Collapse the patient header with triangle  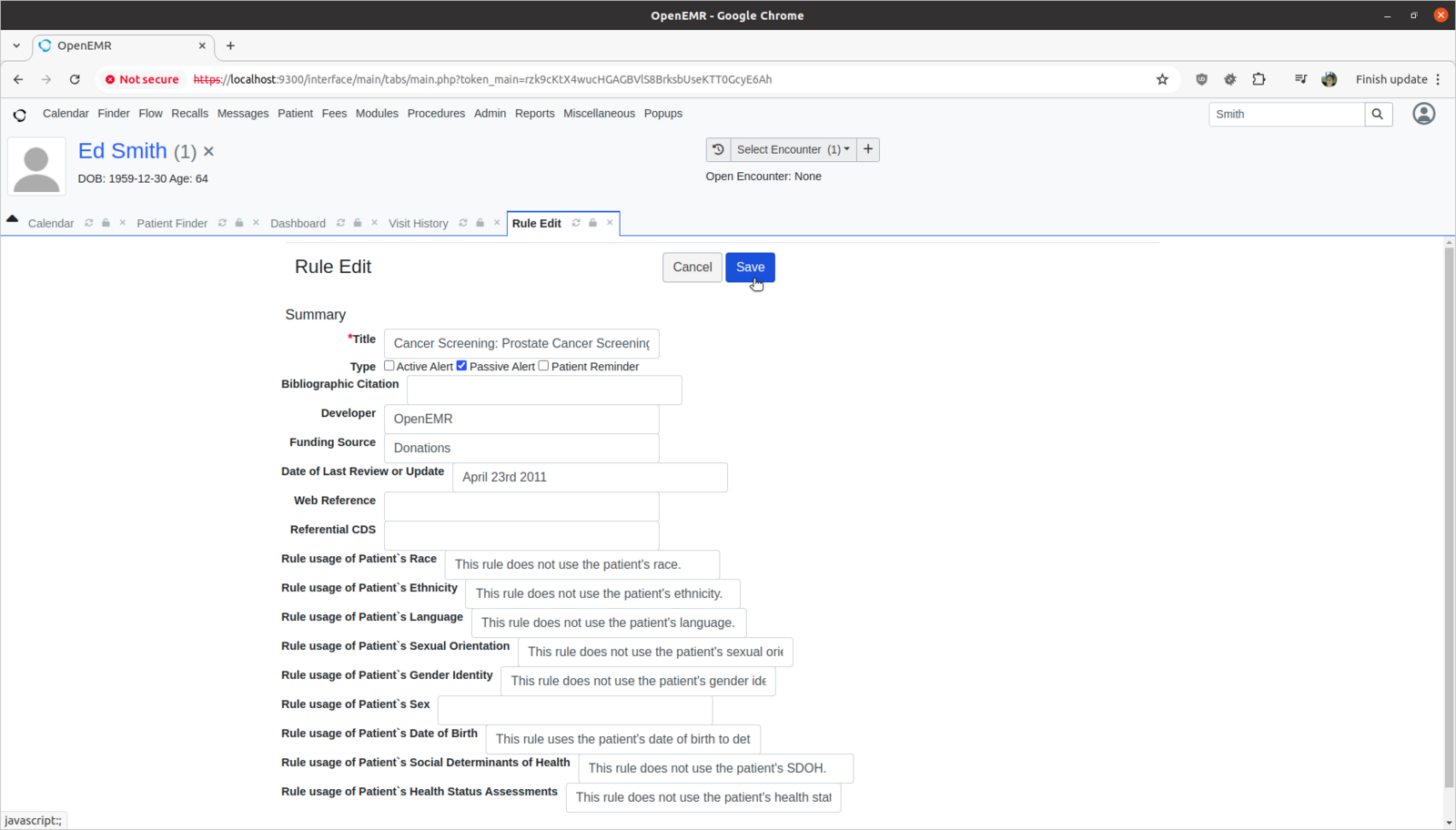coord(13,218)
